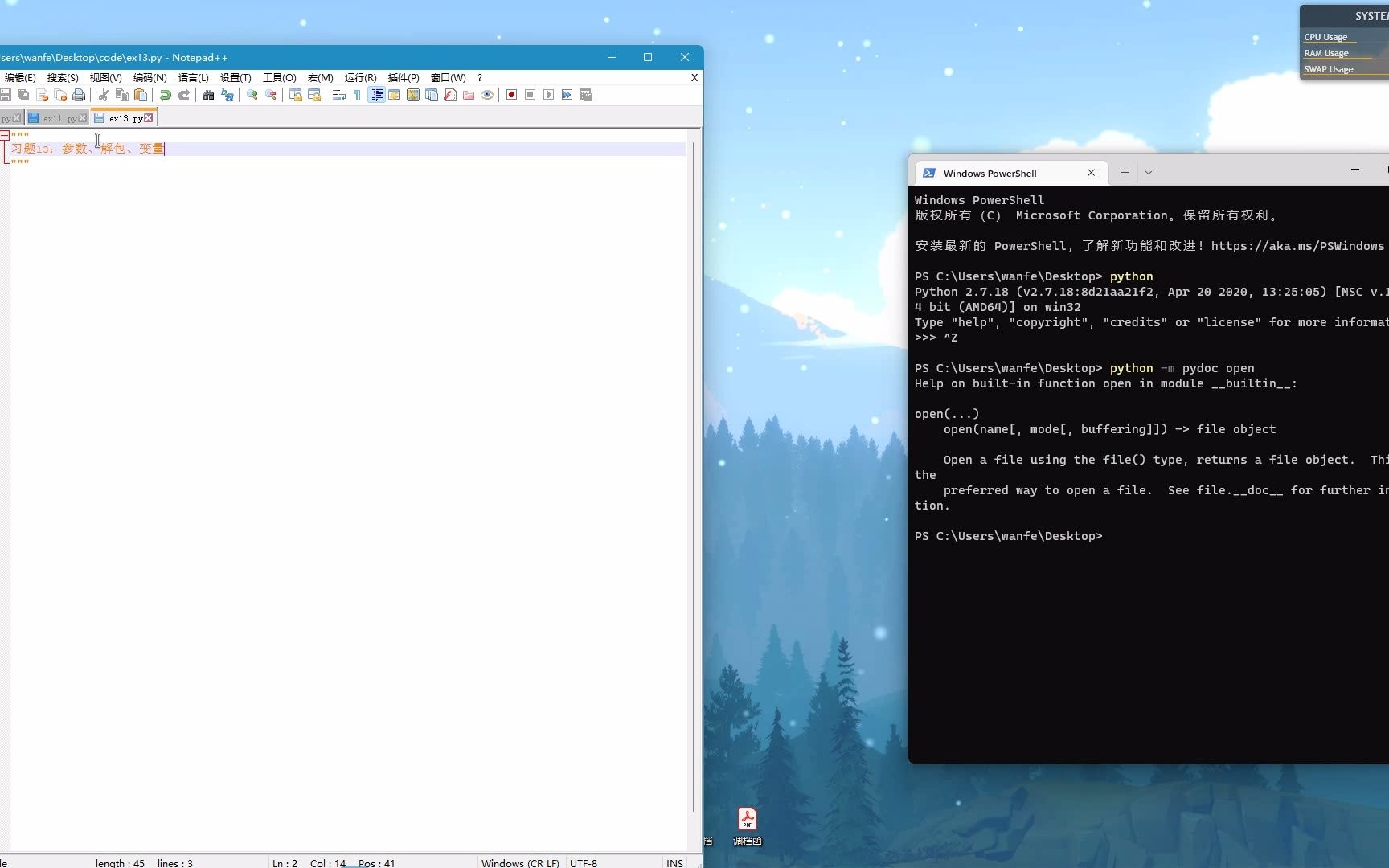Viewport: 1389px width, 868px height.
Task: Click the Windows (CR LF) status bar field
Action: (x=520, y=863)
